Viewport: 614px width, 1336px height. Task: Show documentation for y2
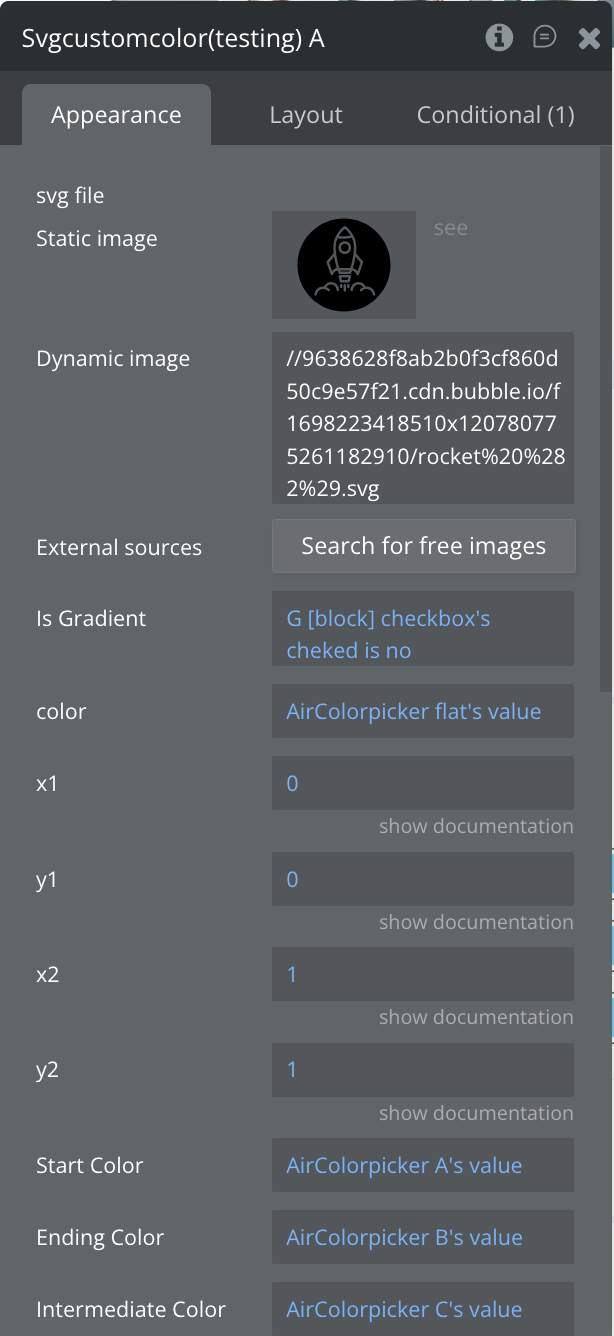click(x=475, y=1113)
